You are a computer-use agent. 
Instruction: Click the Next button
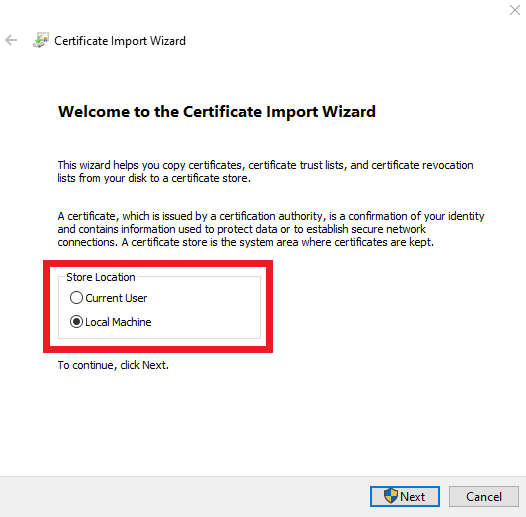point(405,496)
